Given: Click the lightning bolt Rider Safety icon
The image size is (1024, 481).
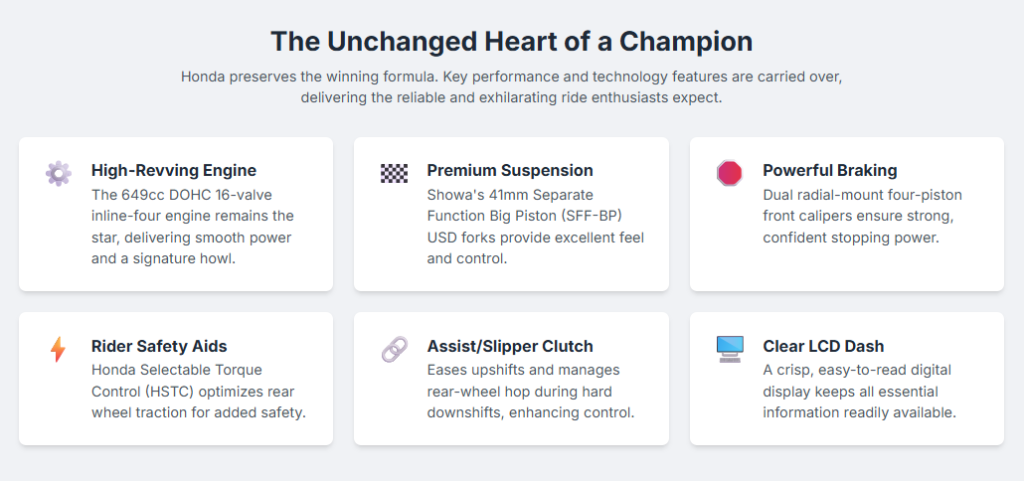Looking at the screenshot, I should pos(58,349).
